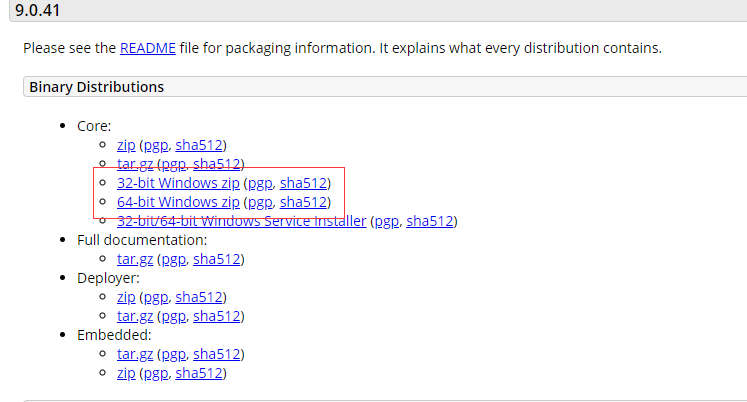Open pgp signature for 32-bit Windows zip
Image resolution: width=747 pixels, height=402 pixels.
coord(258,184)
